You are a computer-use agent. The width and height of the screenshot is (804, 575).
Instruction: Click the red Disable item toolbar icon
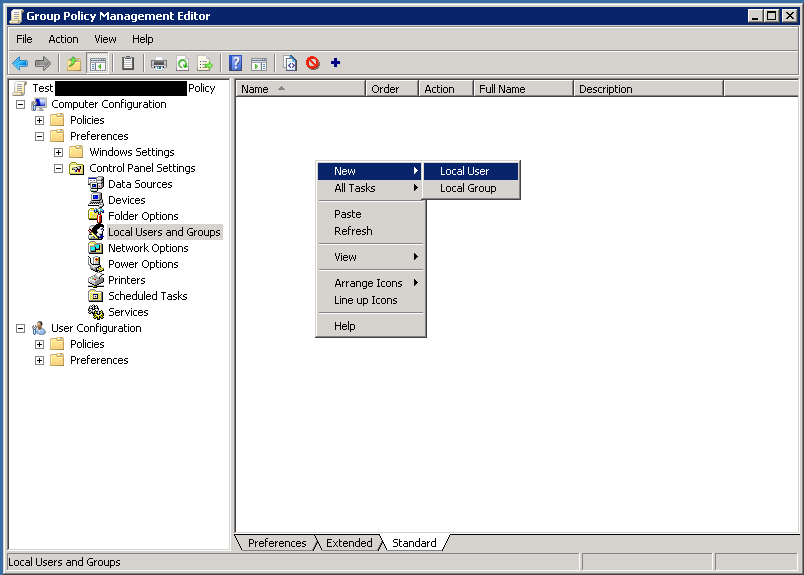(313, 63)
